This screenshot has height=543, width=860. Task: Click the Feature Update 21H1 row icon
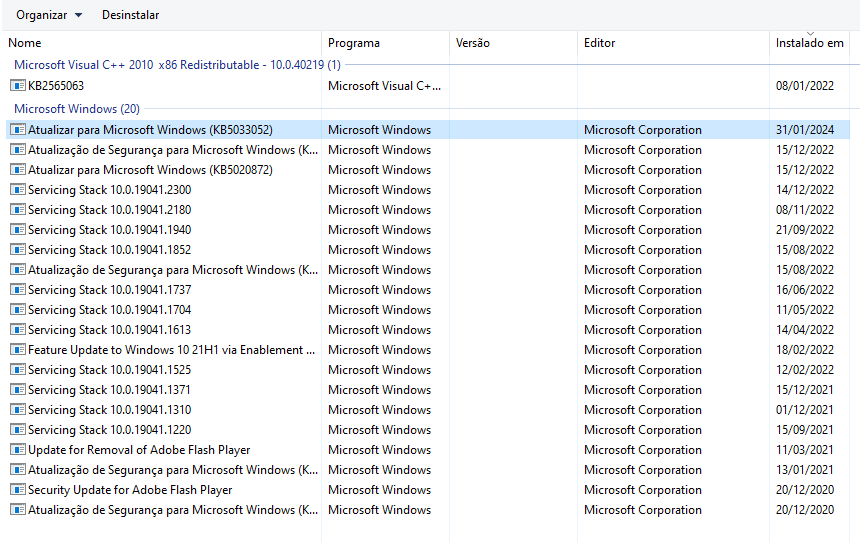click(18, 350)
